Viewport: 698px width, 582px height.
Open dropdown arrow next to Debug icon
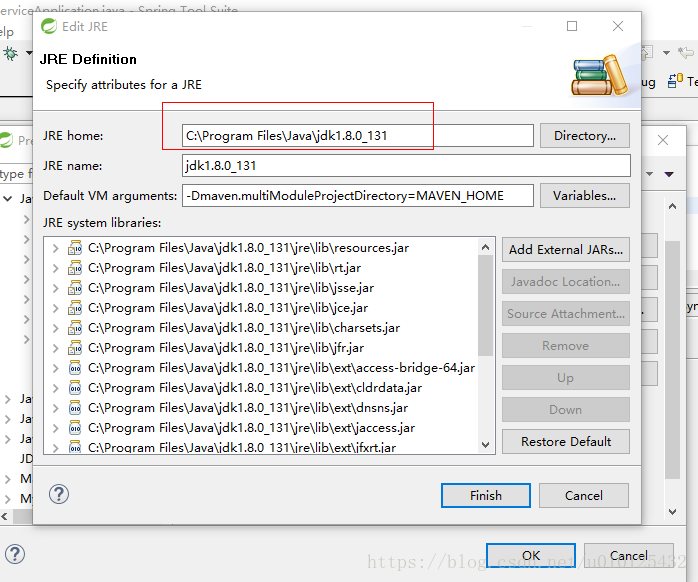click(x=29, y=53)
